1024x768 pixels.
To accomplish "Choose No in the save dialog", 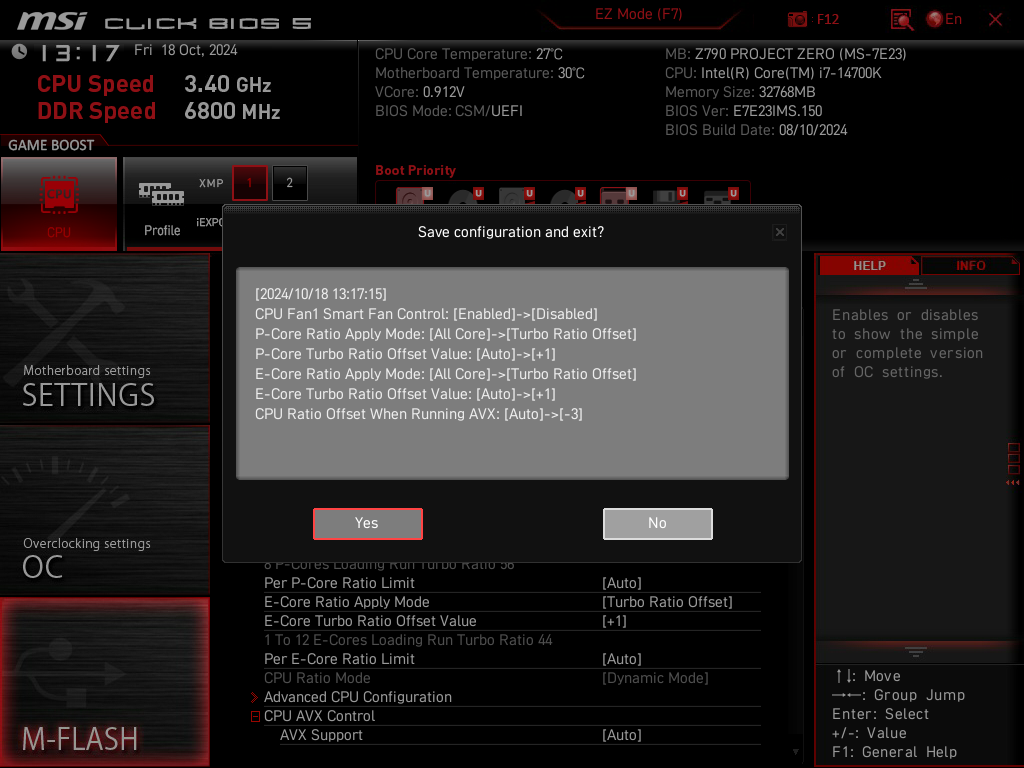I will pos(658,523).
